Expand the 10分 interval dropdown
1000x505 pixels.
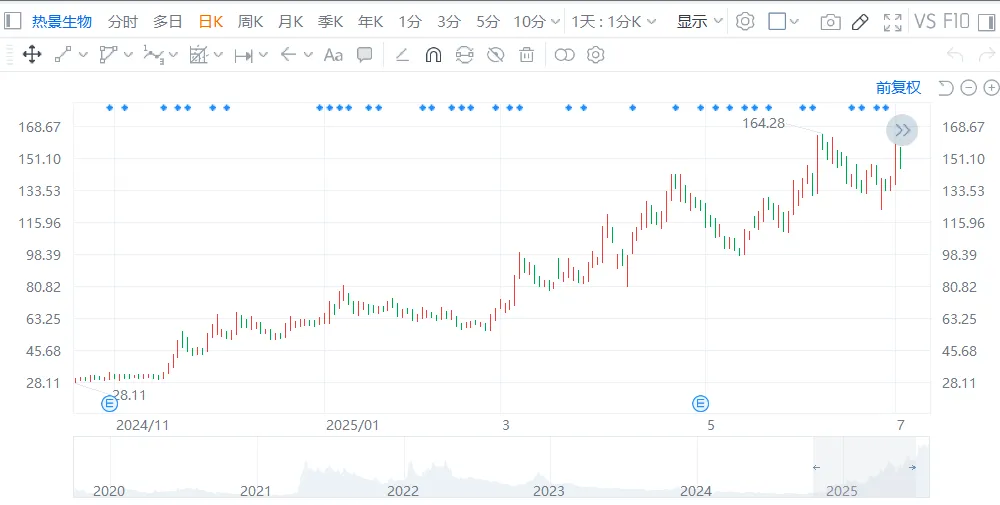[536, 21]
